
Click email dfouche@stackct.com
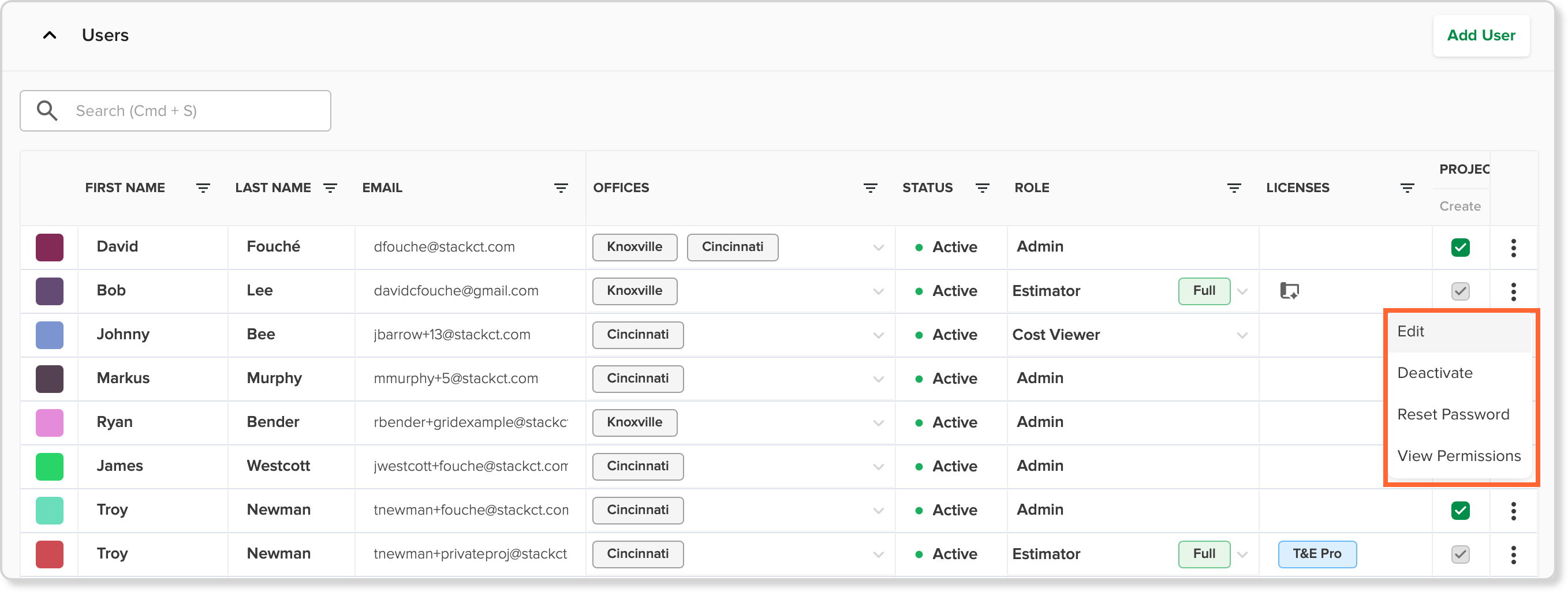pos(444,247)
